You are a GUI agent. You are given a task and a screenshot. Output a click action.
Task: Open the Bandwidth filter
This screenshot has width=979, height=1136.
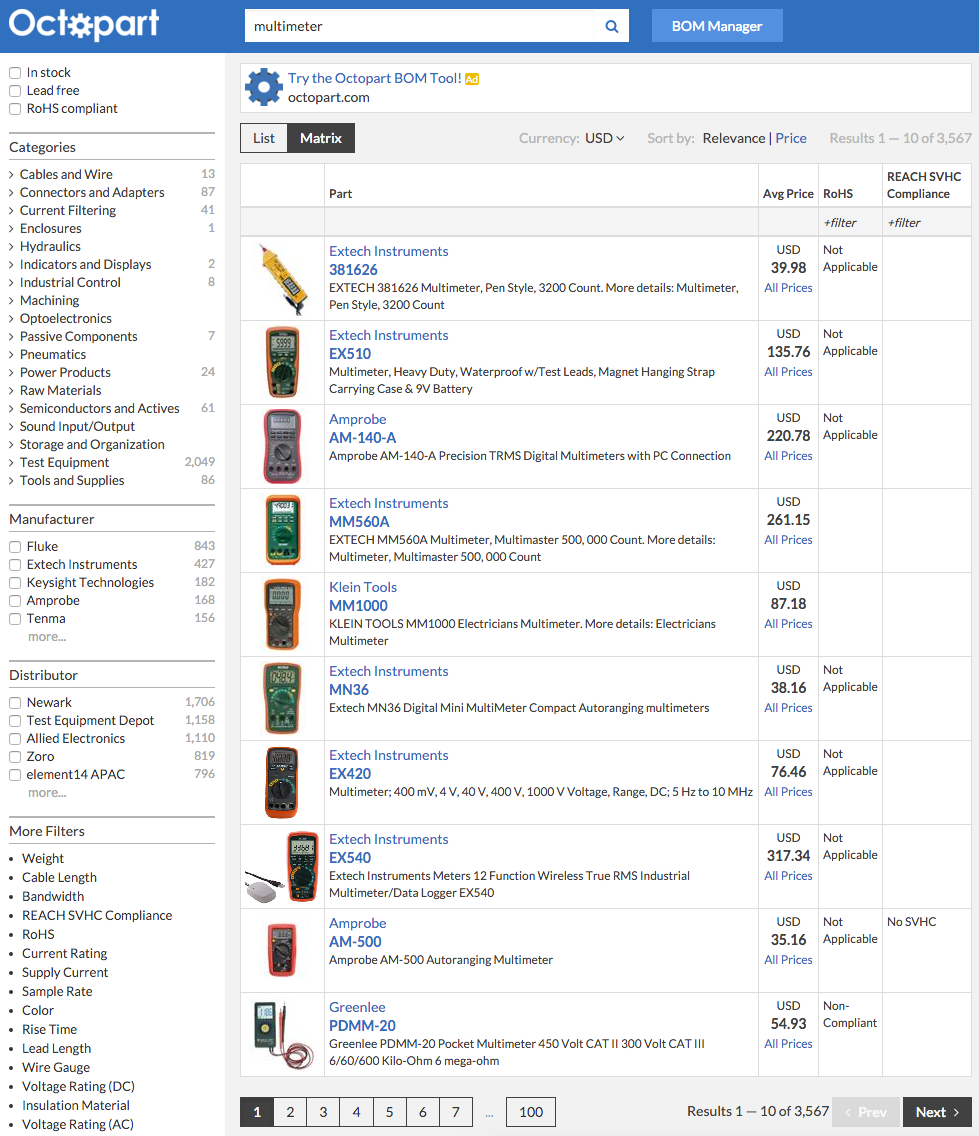pos(53,897)
